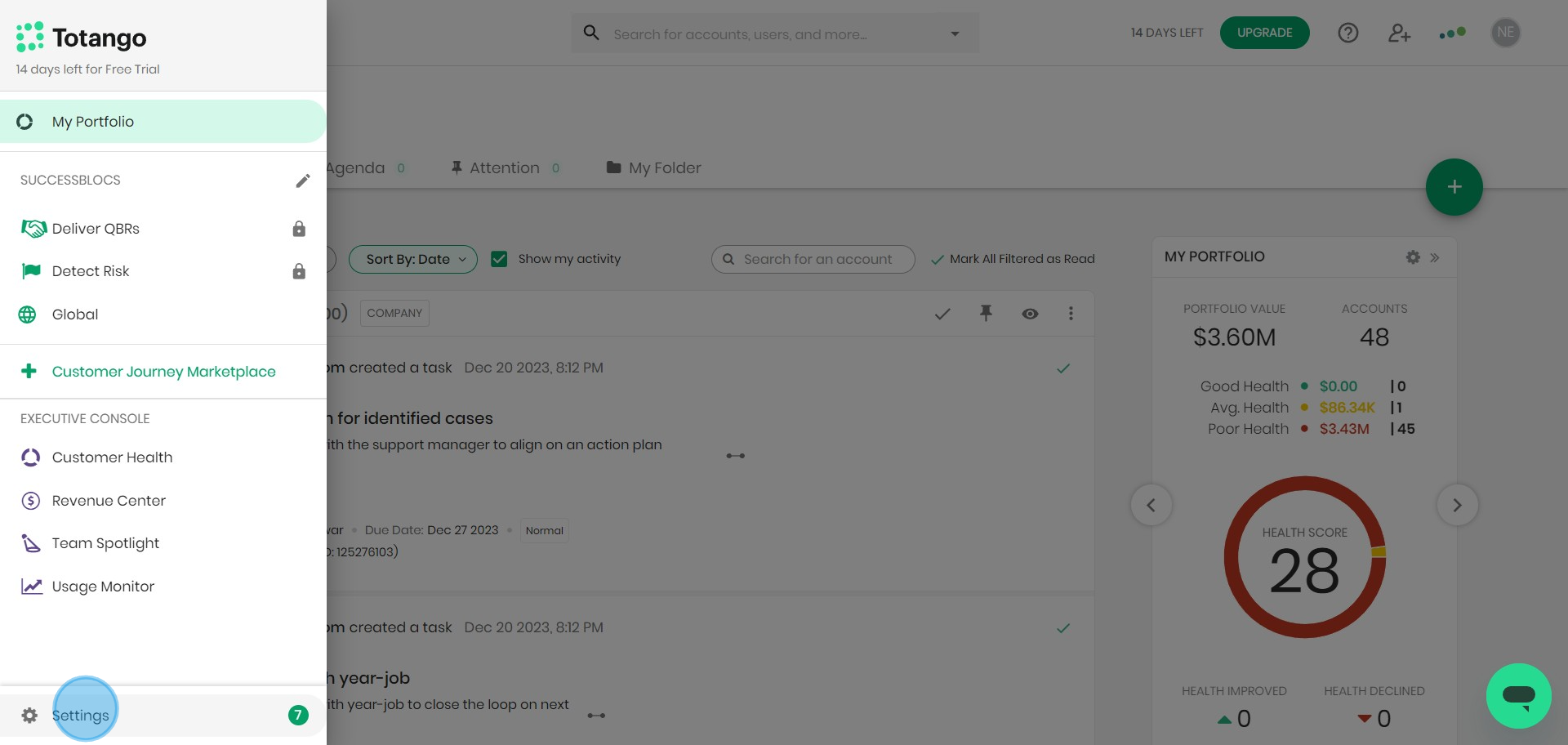
Task: Open the NE user avatar menu
Action: pyautogui.click(x=1506, y=33)
